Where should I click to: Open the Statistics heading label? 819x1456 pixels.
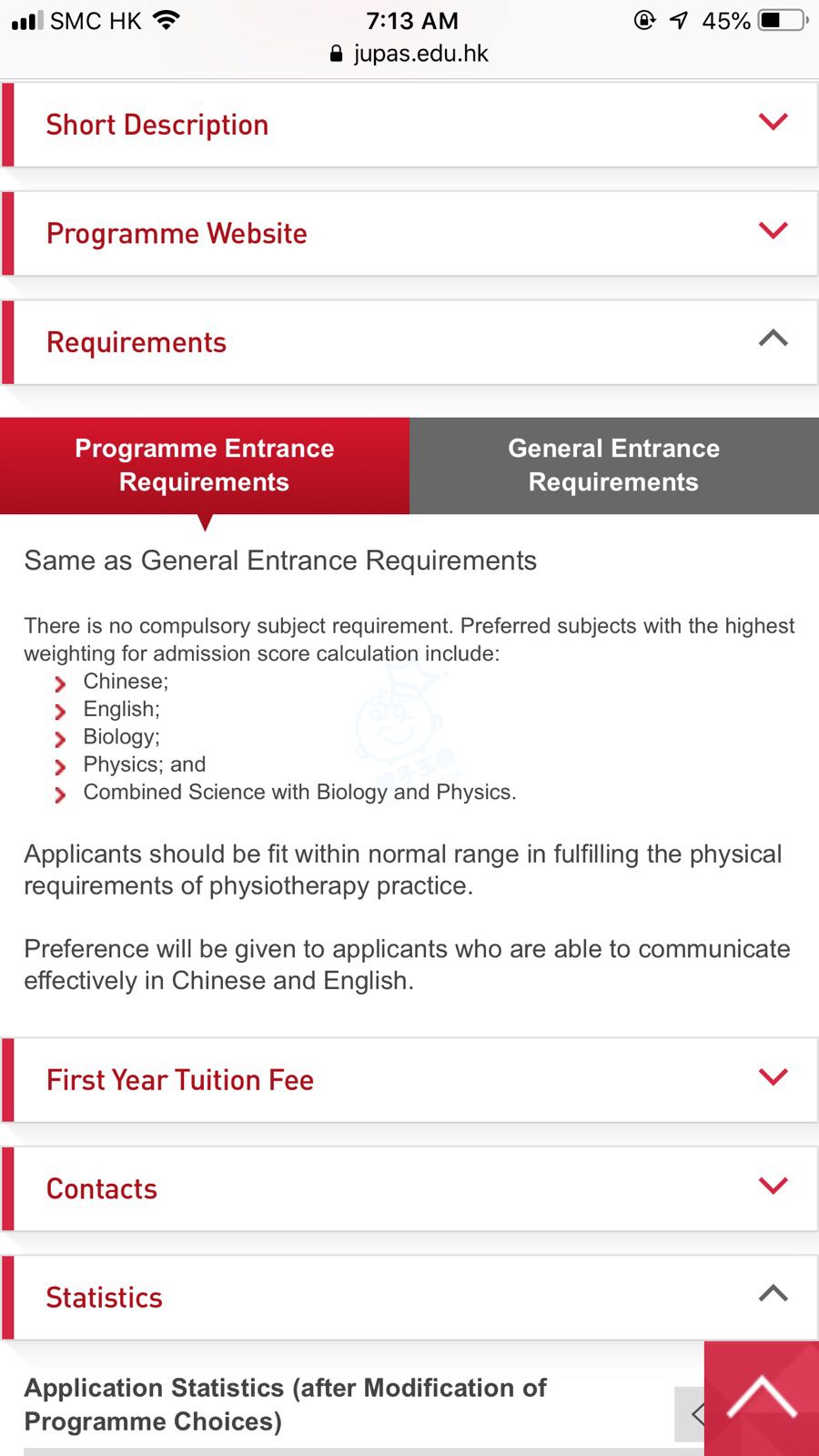105,1298
